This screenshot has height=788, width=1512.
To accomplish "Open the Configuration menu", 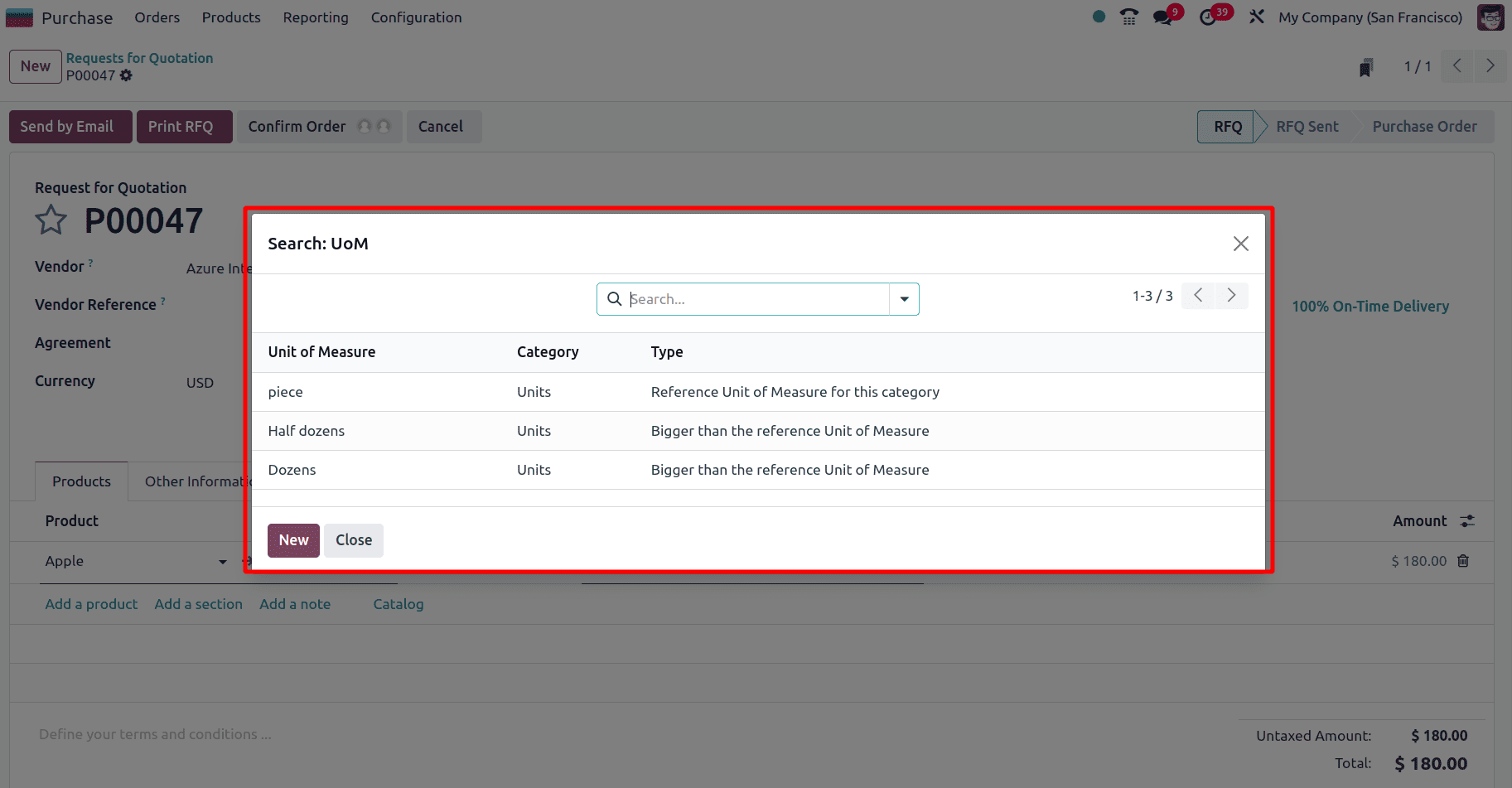I will point(416,17).
